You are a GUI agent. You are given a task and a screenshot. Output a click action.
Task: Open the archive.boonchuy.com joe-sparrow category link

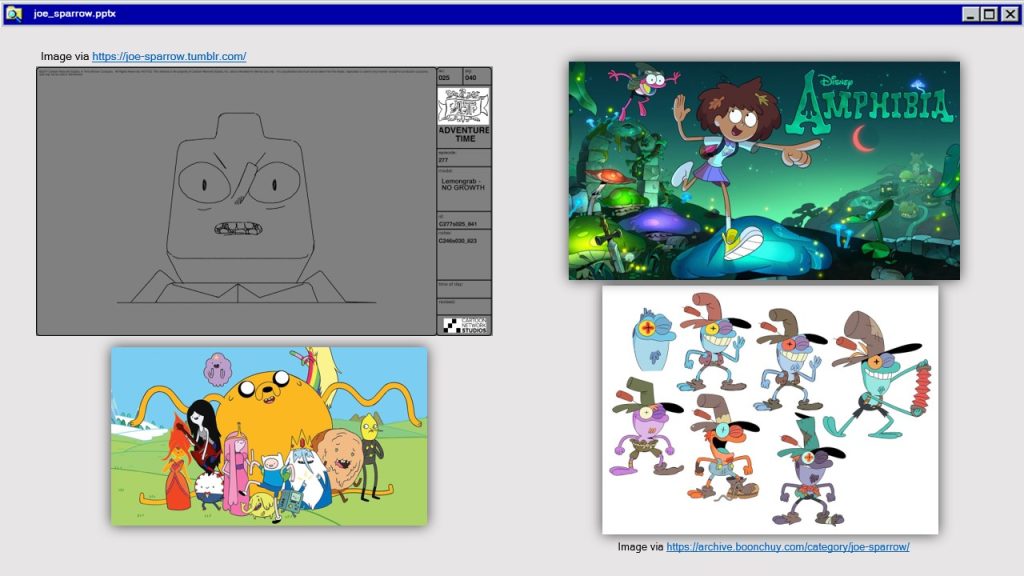pyautogui.click(x=788, y=547)
